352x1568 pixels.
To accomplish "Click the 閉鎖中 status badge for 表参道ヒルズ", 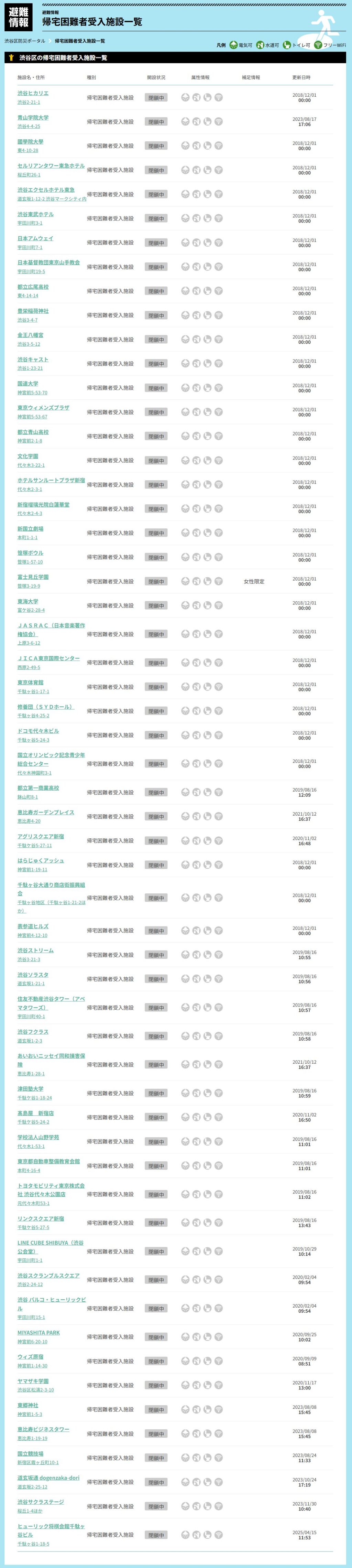I will tap(156, 931).
